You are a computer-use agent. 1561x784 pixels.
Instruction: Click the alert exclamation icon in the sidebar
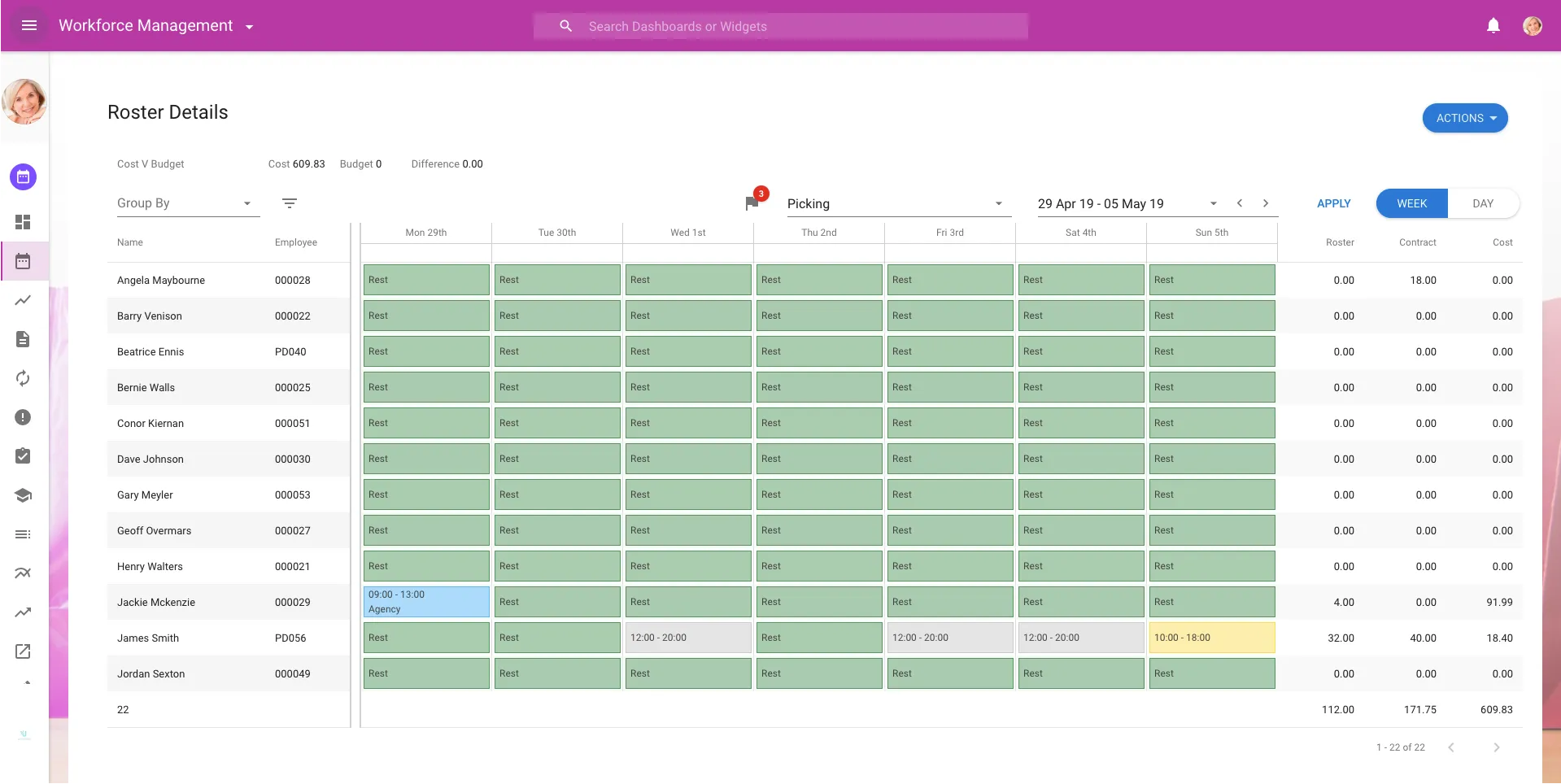23,417
